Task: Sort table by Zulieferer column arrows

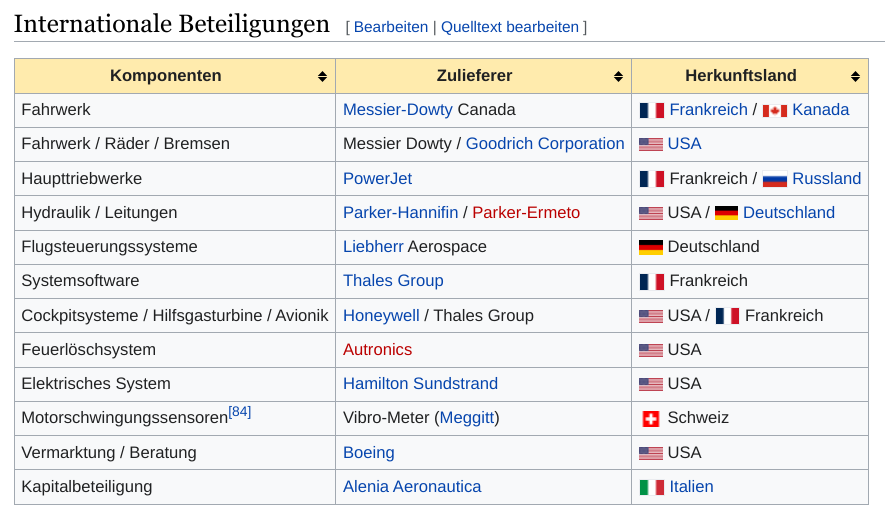Action: coord(618,76)
